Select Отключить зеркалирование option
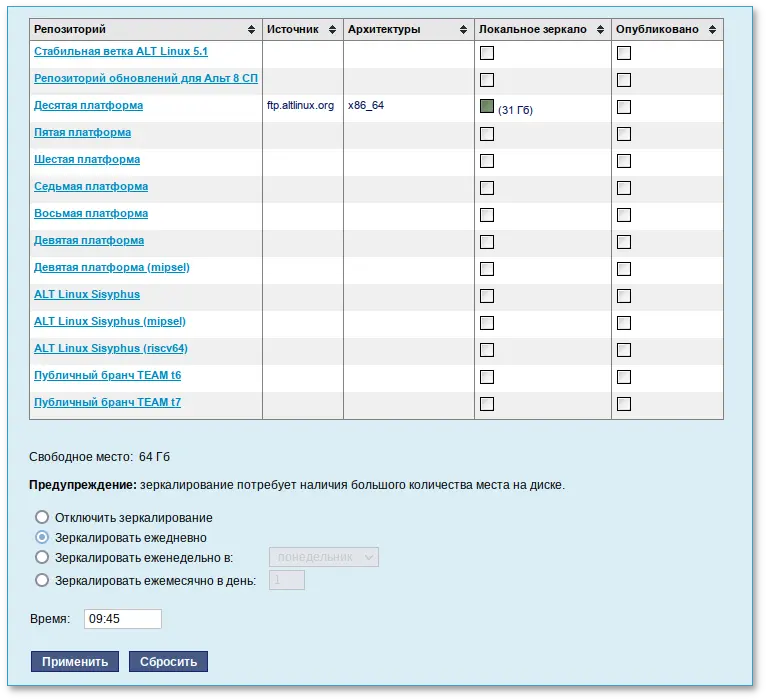 click(x=42, y=517)
